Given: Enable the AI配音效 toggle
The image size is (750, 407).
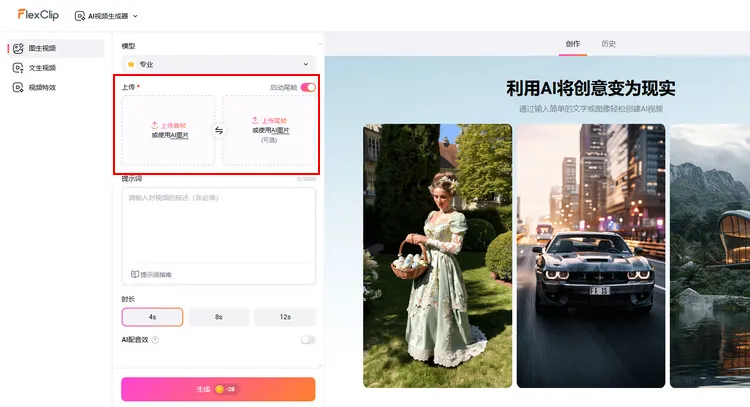Looking at the screenshot, I should 308,340.
